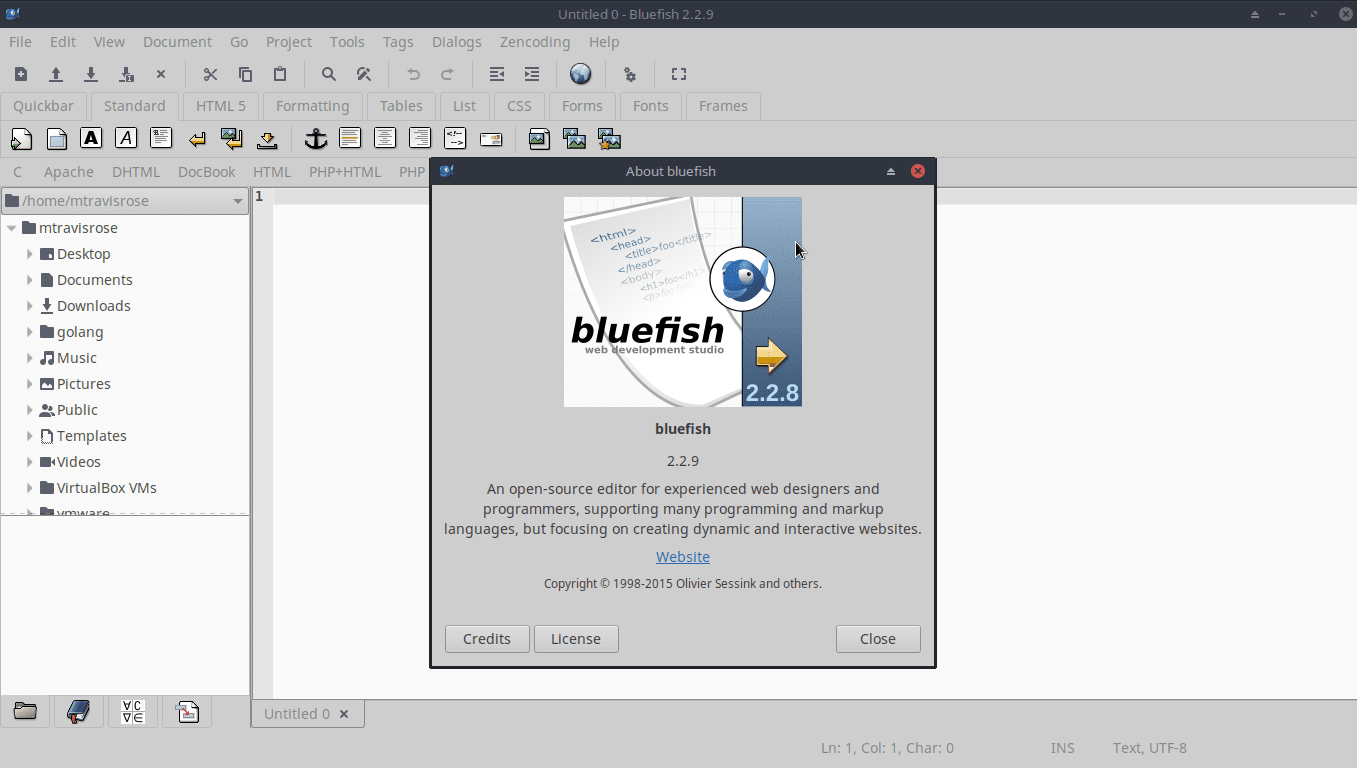Insert a non-breaking space icon
Screen dimensions: 1357x768
267,139
